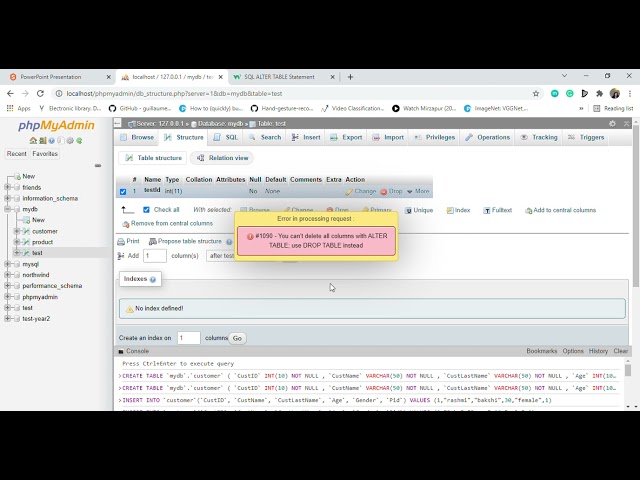This screenshot has height=480, width=640.
Task: Open Chrome profile avatar
Action: (x=615, y=93)
